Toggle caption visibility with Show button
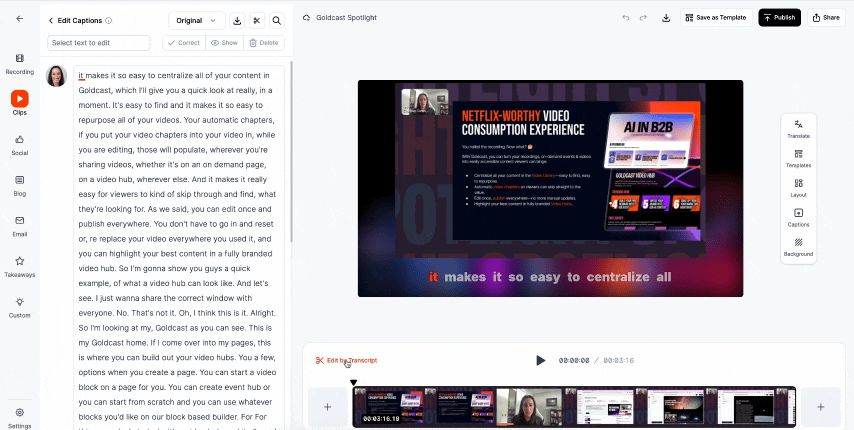The height and width of the screenshot is (430, 854). 225,43
